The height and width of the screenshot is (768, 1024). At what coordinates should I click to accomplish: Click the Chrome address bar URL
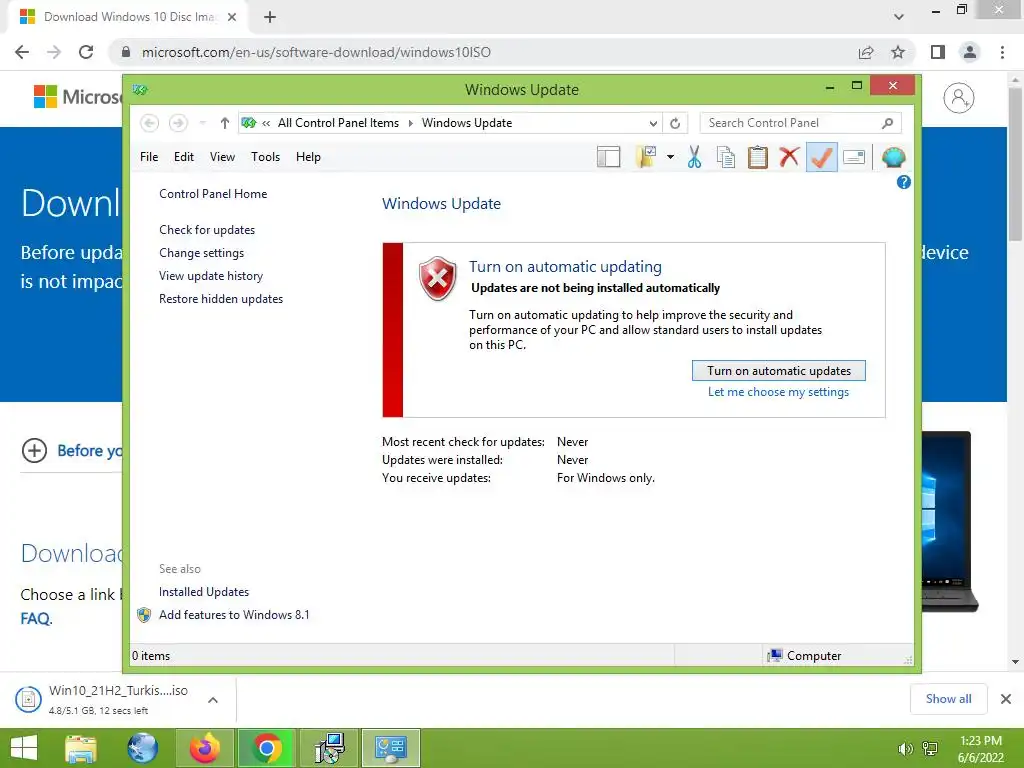(316, 52)
